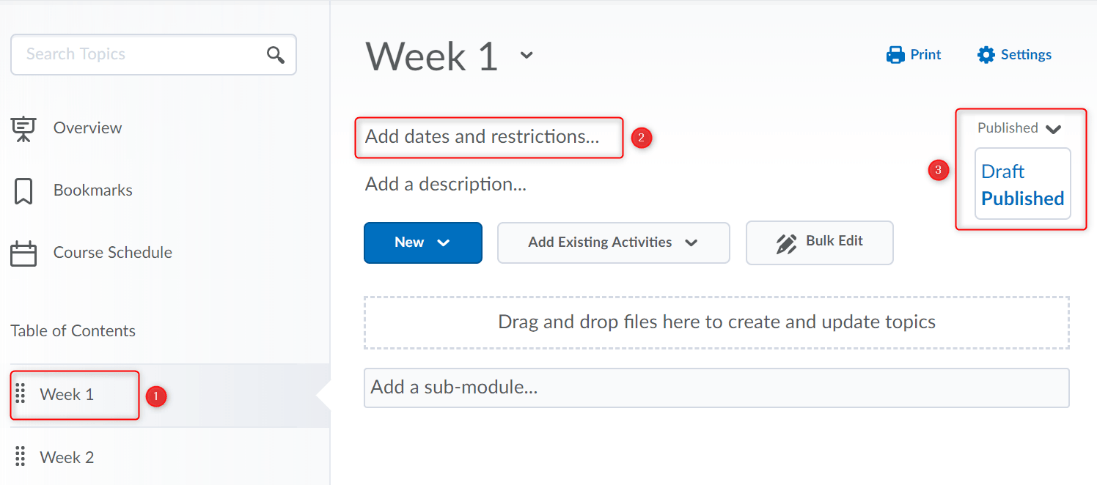Click the Bulk Edit pencil icon
Image resolution: width=1097 pixels, height=485 pixels.
pyautogui.click(x=786, y=242)
